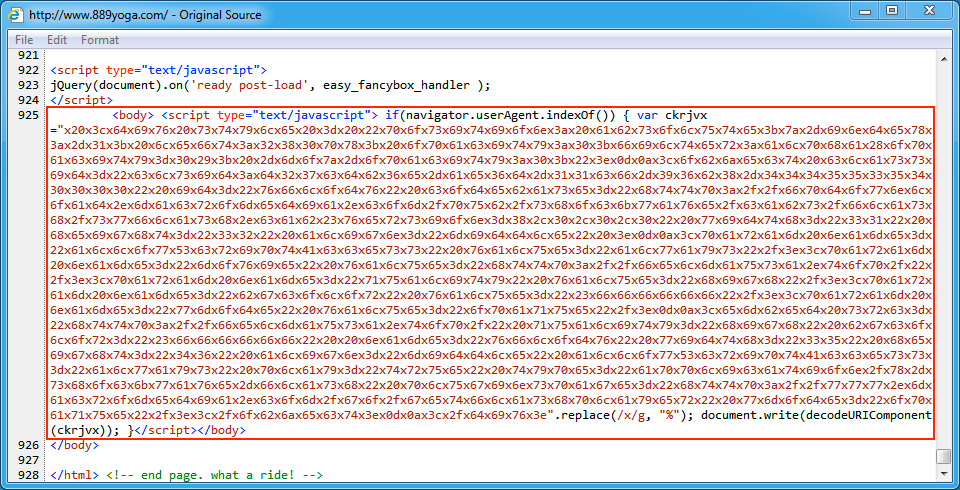
Task: Click the <script type="text/javascript"> tag on line 922
Action: coord(159,70)
